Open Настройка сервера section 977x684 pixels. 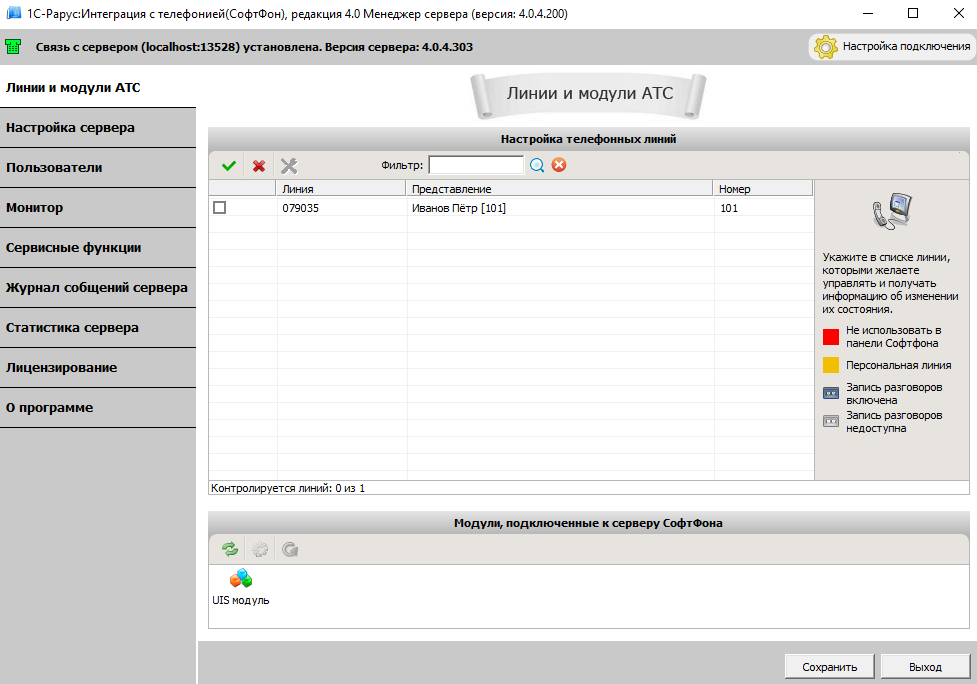98,128
